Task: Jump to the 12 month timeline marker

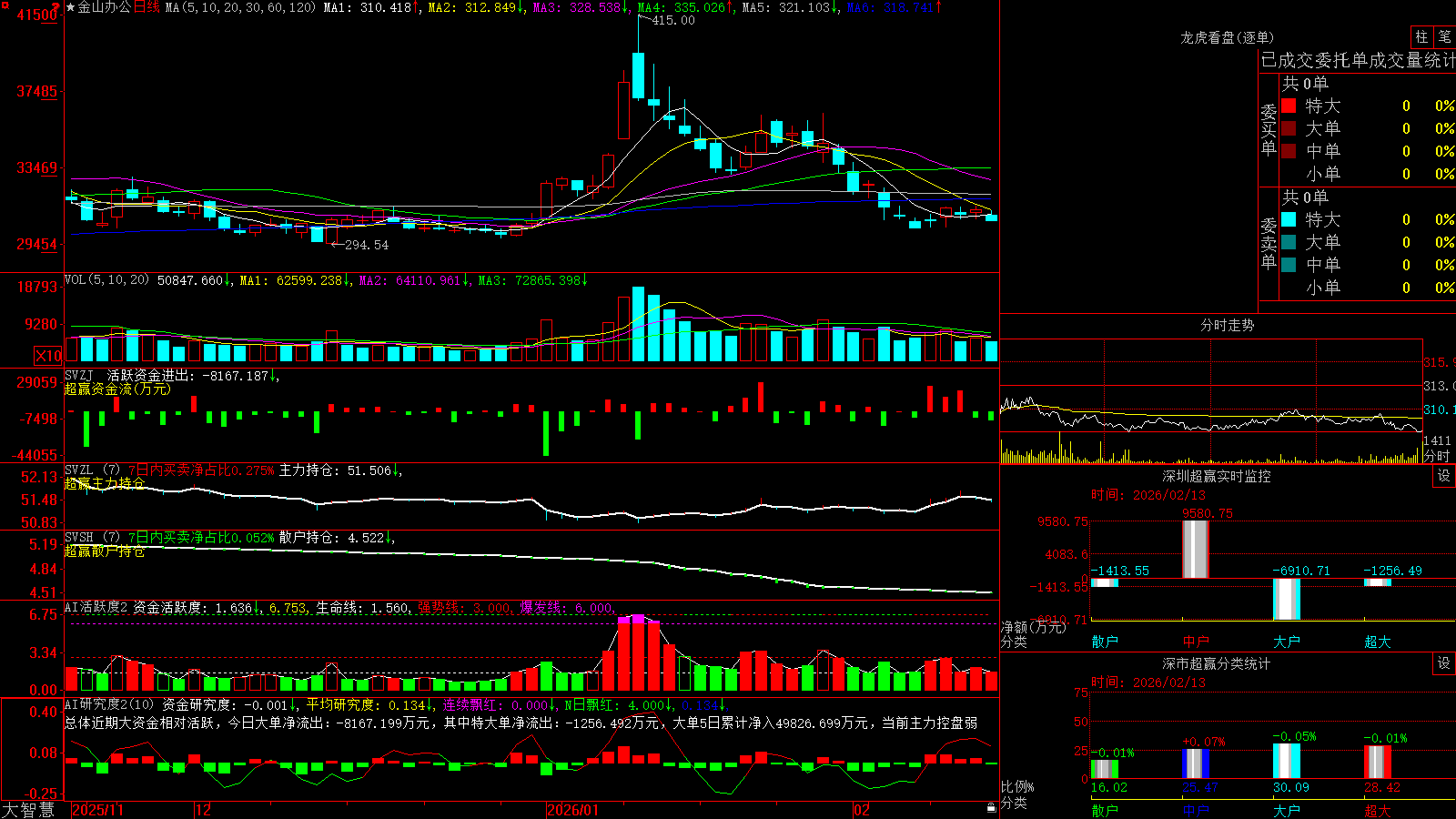Action: (x=203, y=810)
